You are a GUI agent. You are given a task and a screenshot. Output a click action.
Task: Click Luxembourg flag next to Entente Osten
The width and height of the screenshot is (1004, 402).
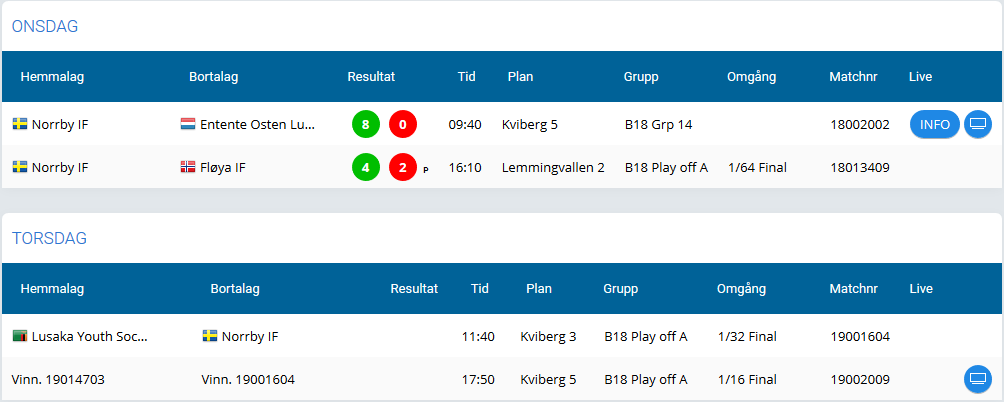[x=188, y=124]
